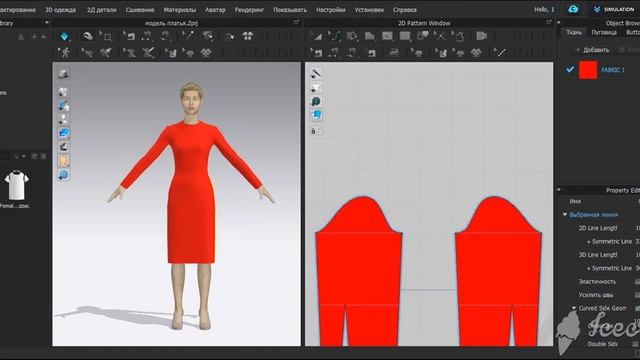Choose Segment Sewing tool in 2D toolbar

[334, 52]
